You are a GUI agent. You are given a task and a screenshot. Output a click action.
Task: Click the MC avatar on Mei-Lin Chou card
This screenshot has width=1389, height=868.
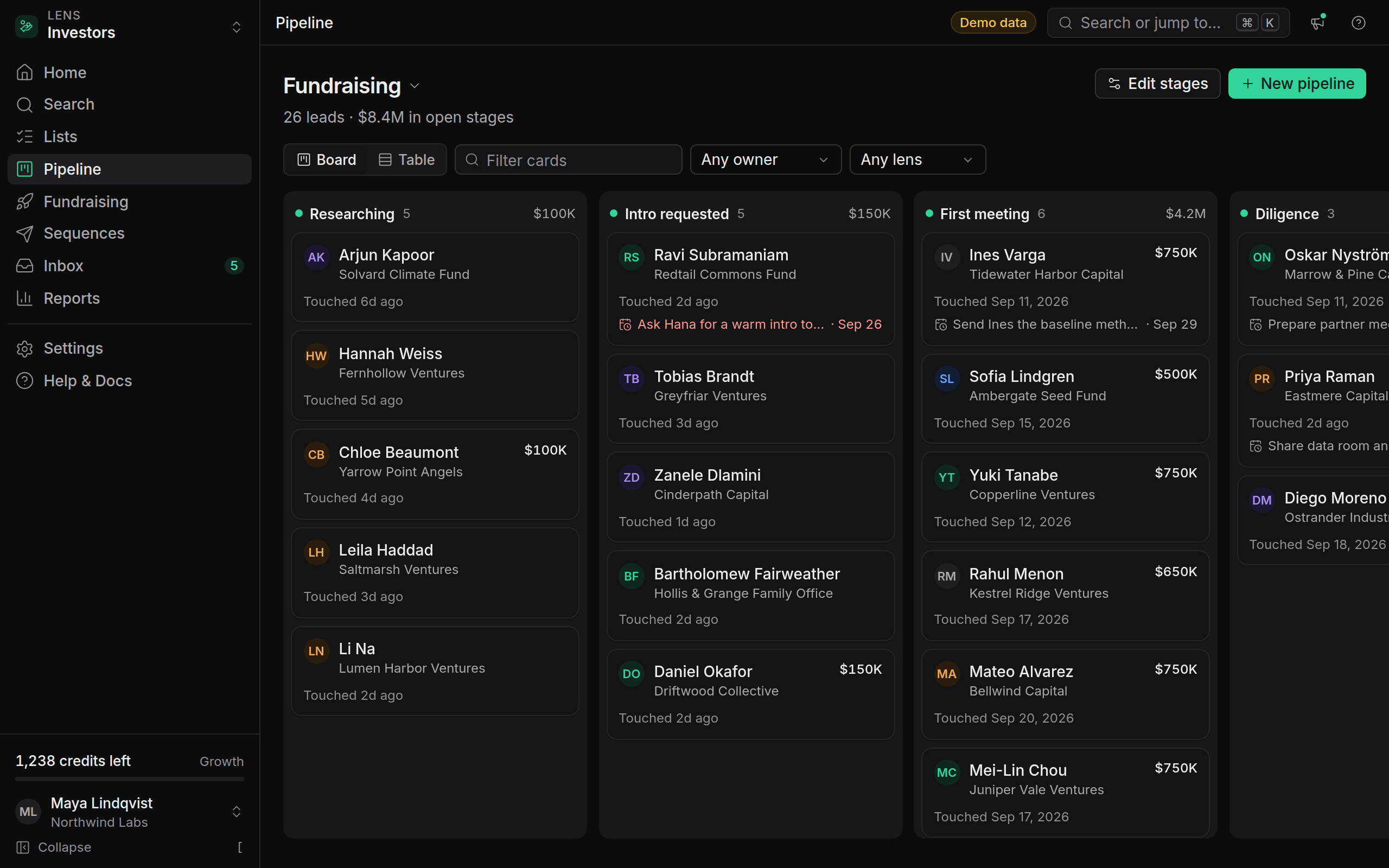coord(946,773)
